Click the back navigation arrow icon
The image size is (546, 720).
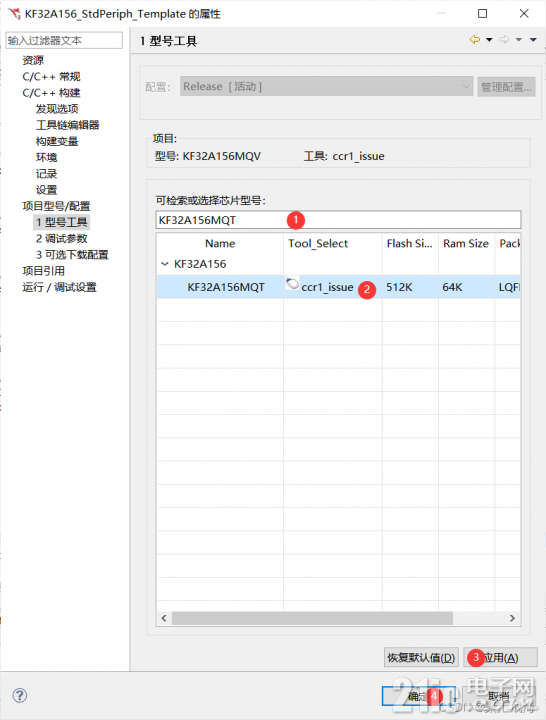pos(475,39)
